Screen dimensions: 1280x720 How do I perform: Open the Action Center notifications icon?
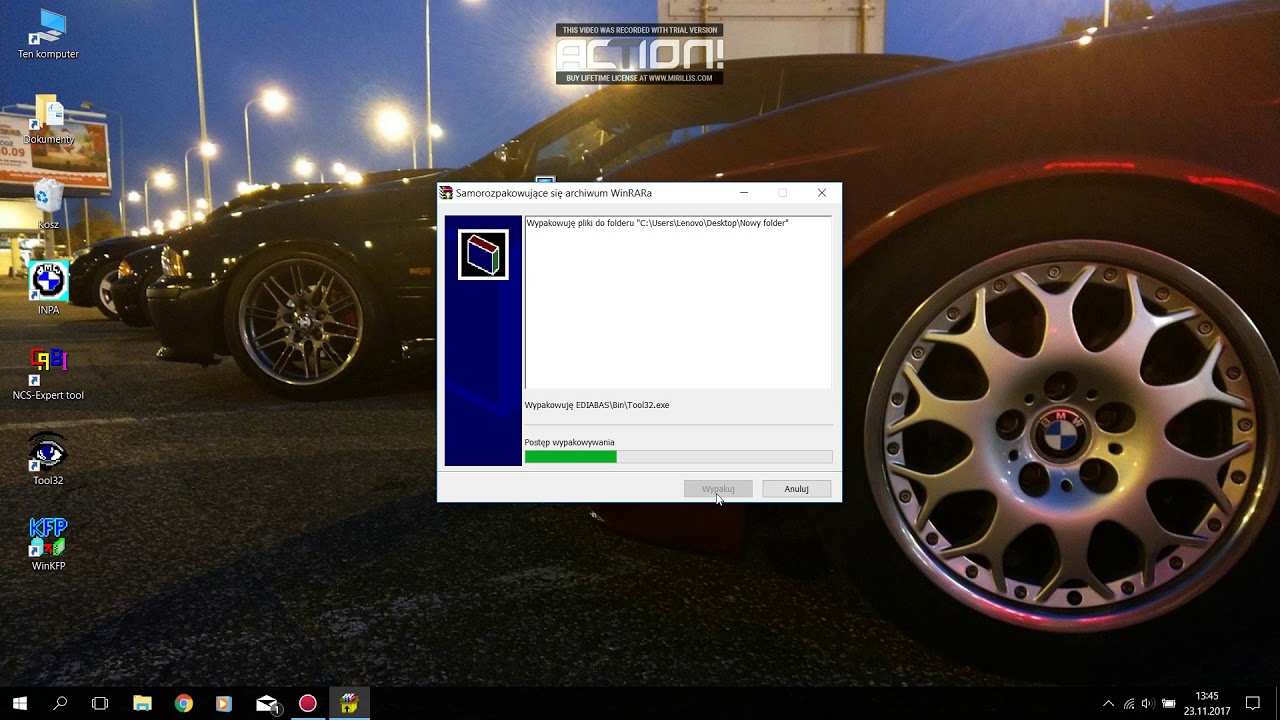pos(1253,704)
